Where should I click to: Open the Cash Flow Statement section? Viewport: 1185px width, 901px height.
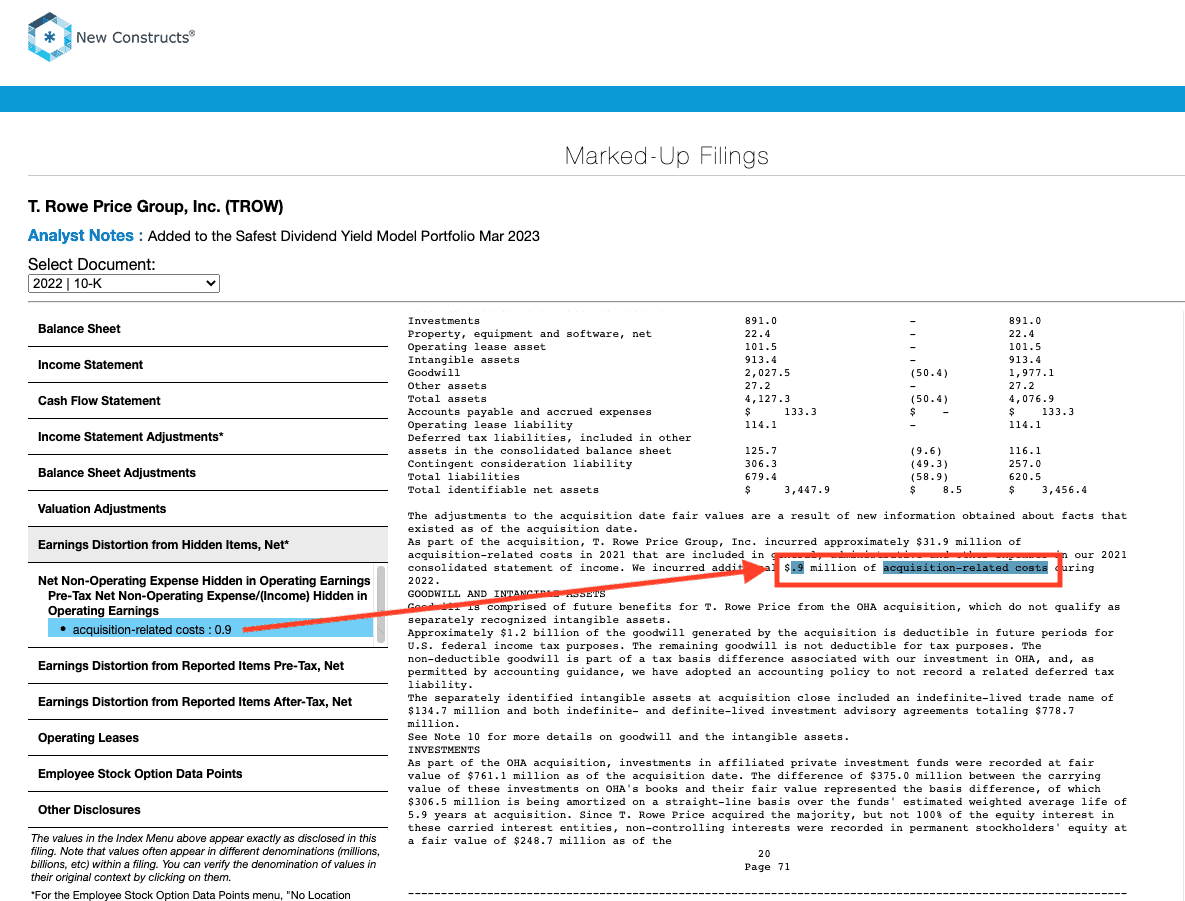coord(208,401)
